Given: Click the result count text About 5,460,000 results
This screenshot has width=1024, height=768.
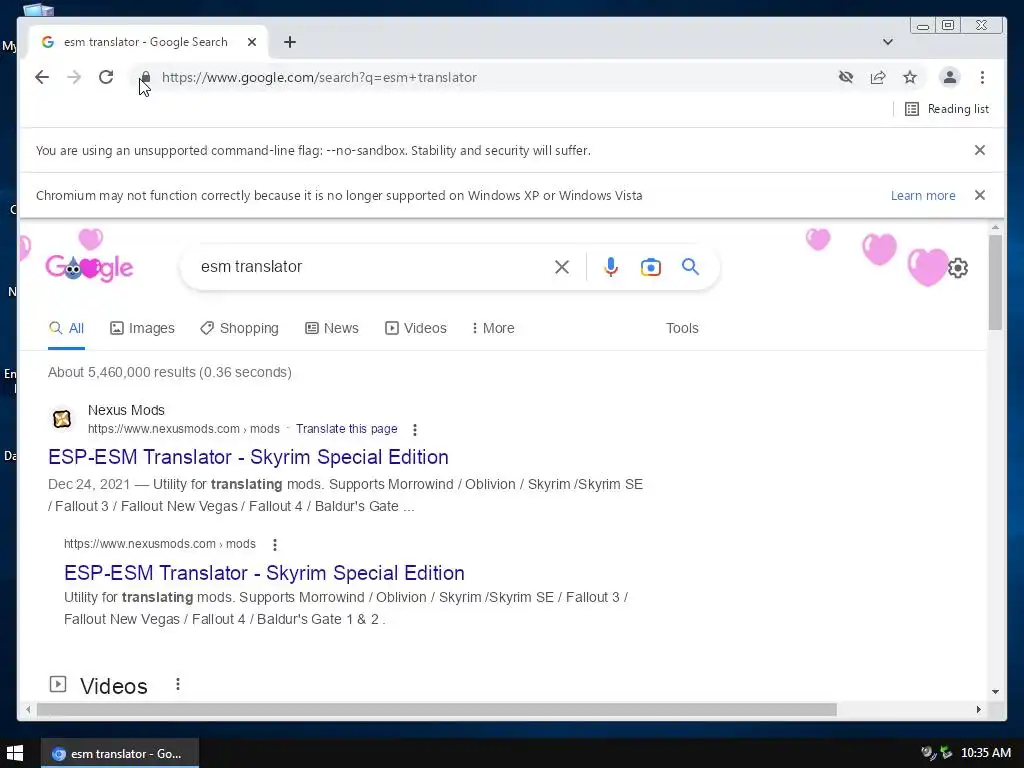Looking at the screenshot, I should point(170,372).
